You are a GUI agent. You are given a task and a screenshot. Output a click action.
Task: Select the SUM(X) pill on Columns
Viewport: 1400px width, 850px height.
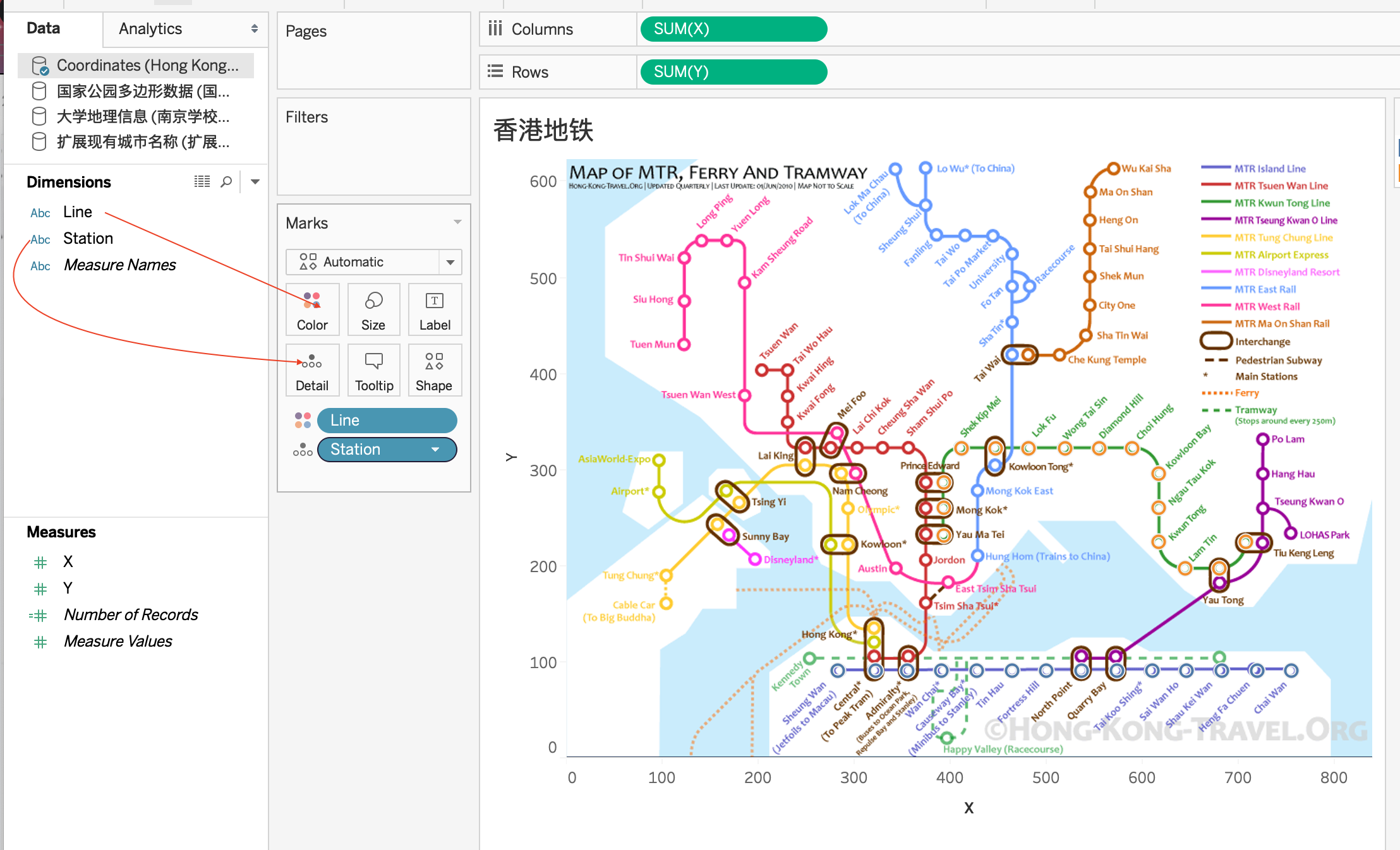(733, 29)
